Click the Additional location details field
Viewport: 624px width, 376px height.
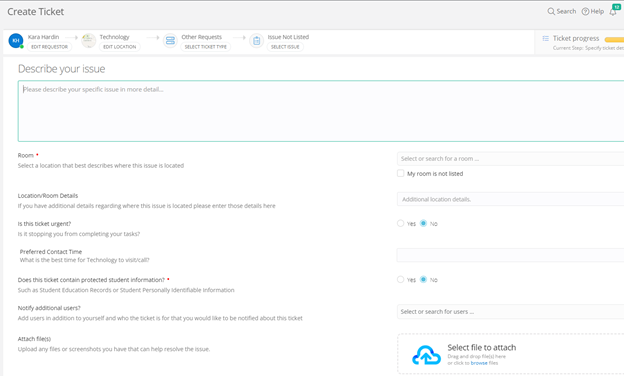coord(510,199)
